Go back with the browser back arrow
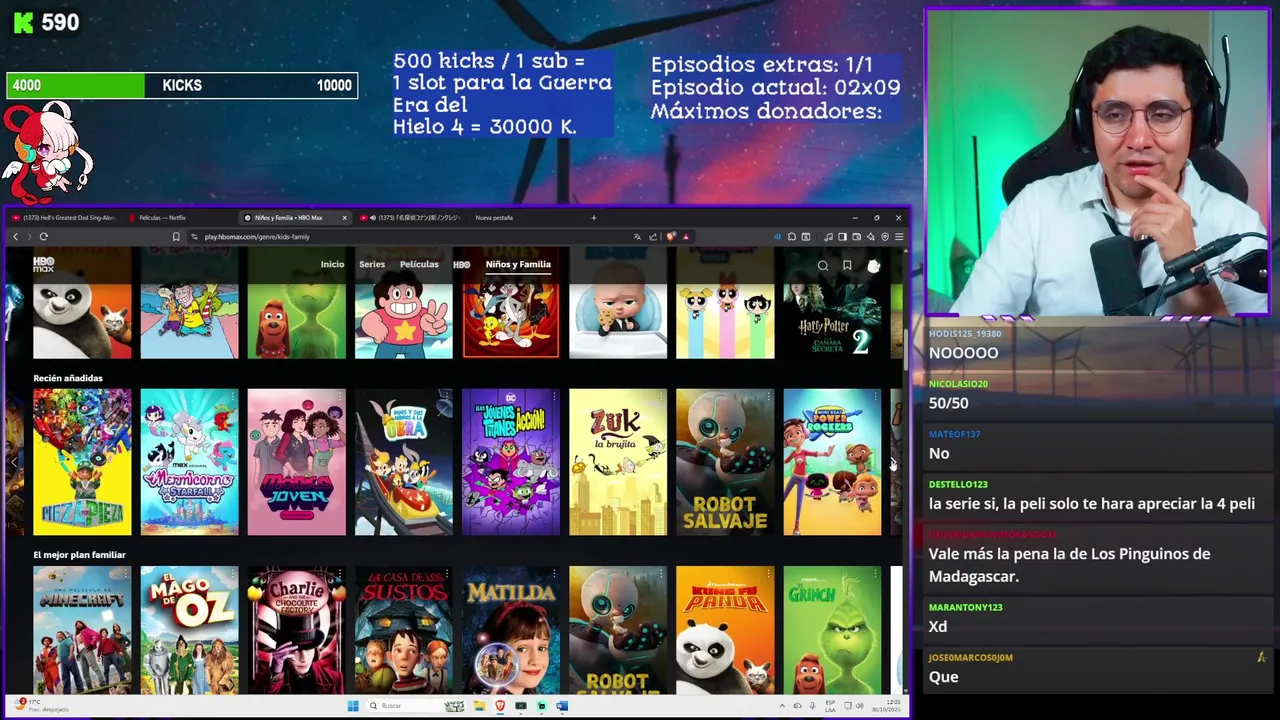Screen dimensions: 1280x720 [15, 237]
